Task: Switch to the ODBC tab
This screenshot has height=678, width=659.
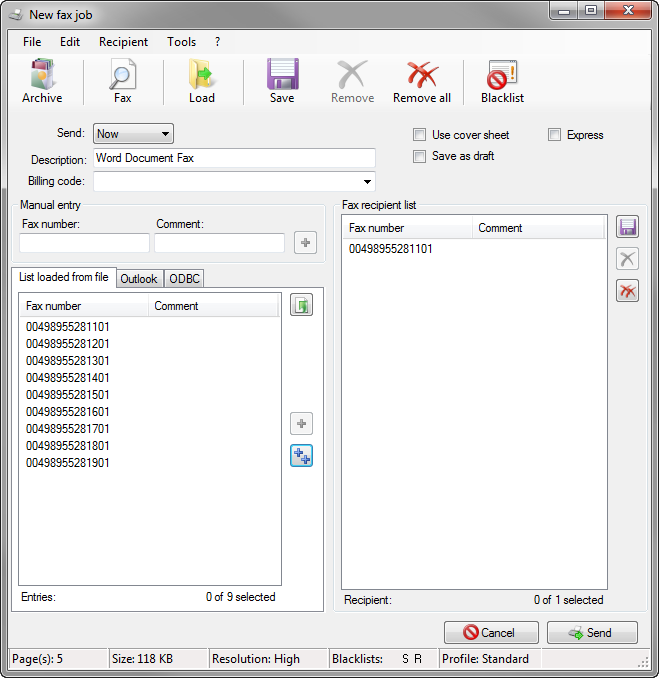Action: click(x=184, y=279)
